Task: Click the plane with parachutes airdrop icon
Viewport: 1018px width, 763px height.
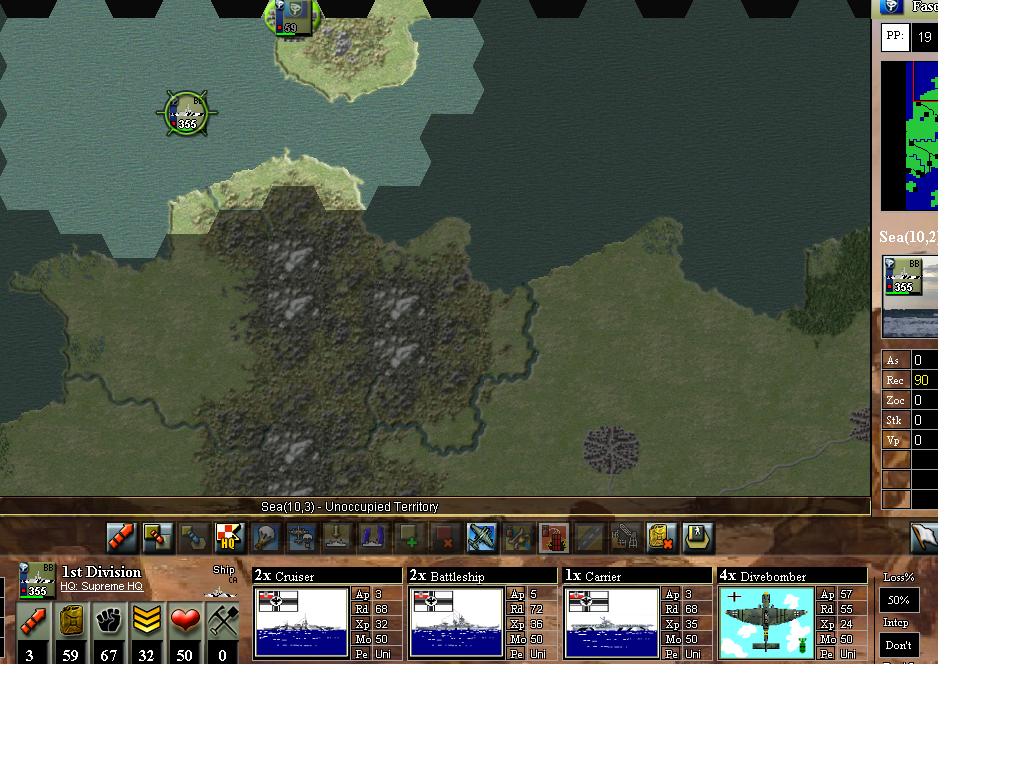Action: 301,538
